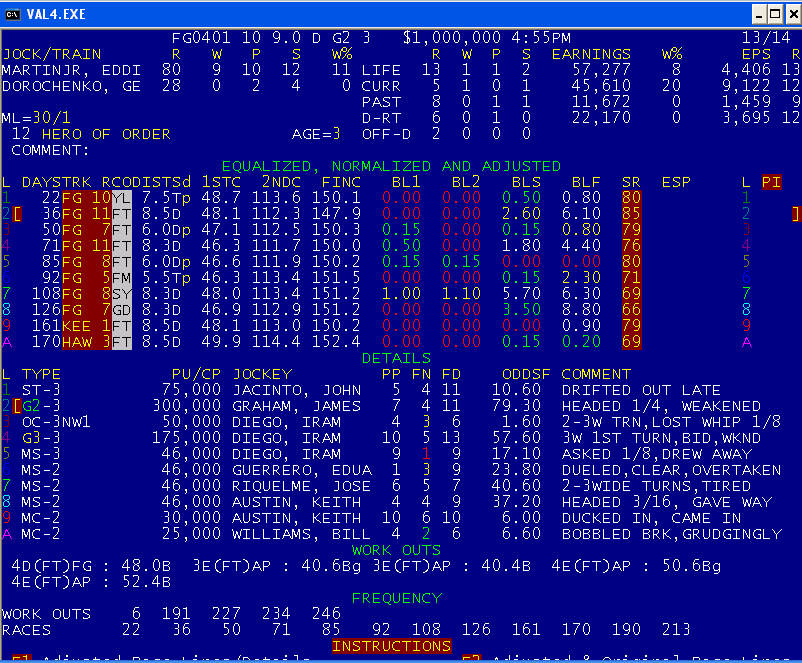Select horse name HERO OF ORDER
Image resolution: width=802 pixels, height=663 pixels.
(x=106, y=134)
